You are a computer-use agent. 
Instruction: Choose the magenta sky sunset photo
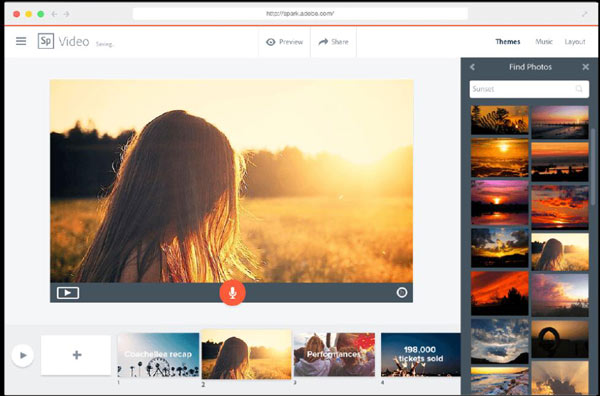click(x=499, y=203)
